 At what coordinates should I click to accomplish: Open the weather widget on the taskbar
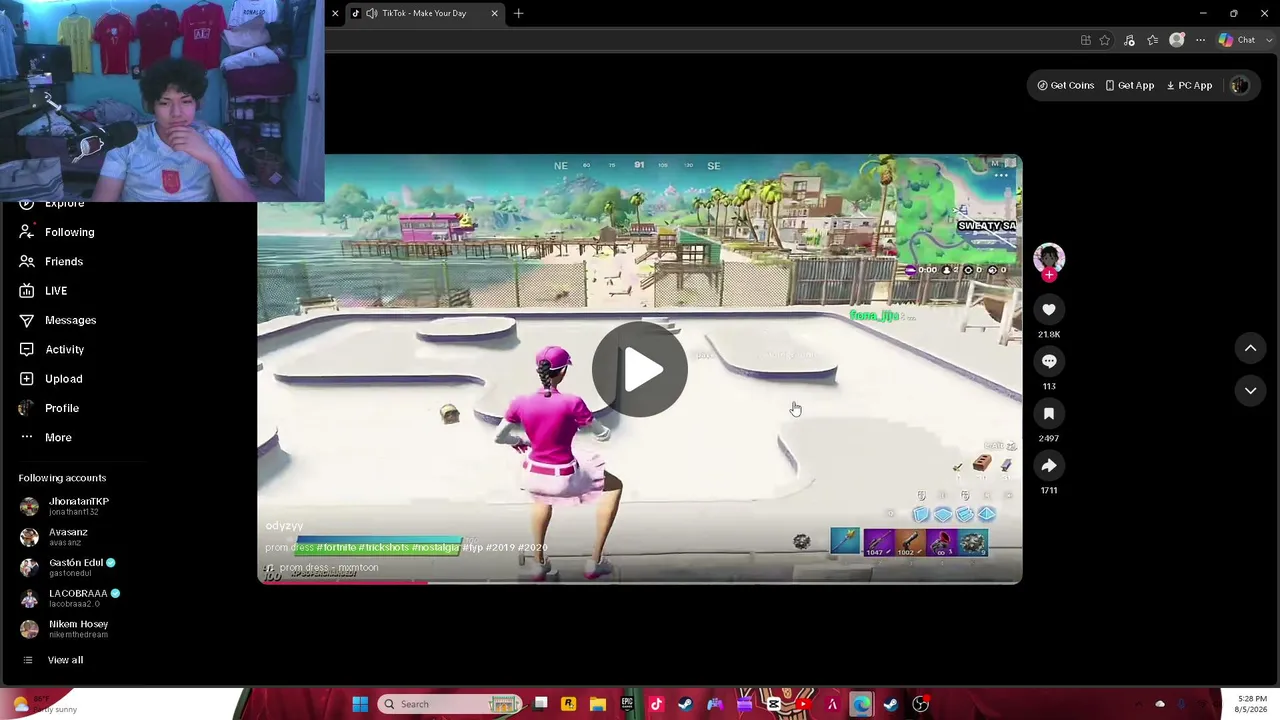tap(45, 704)
